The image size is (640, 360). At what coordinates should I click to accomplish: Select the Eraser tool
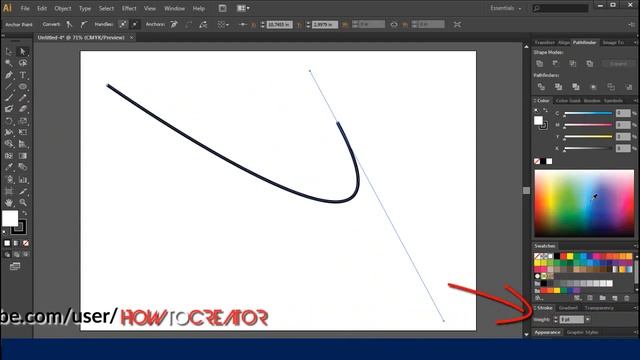[23, 109]
